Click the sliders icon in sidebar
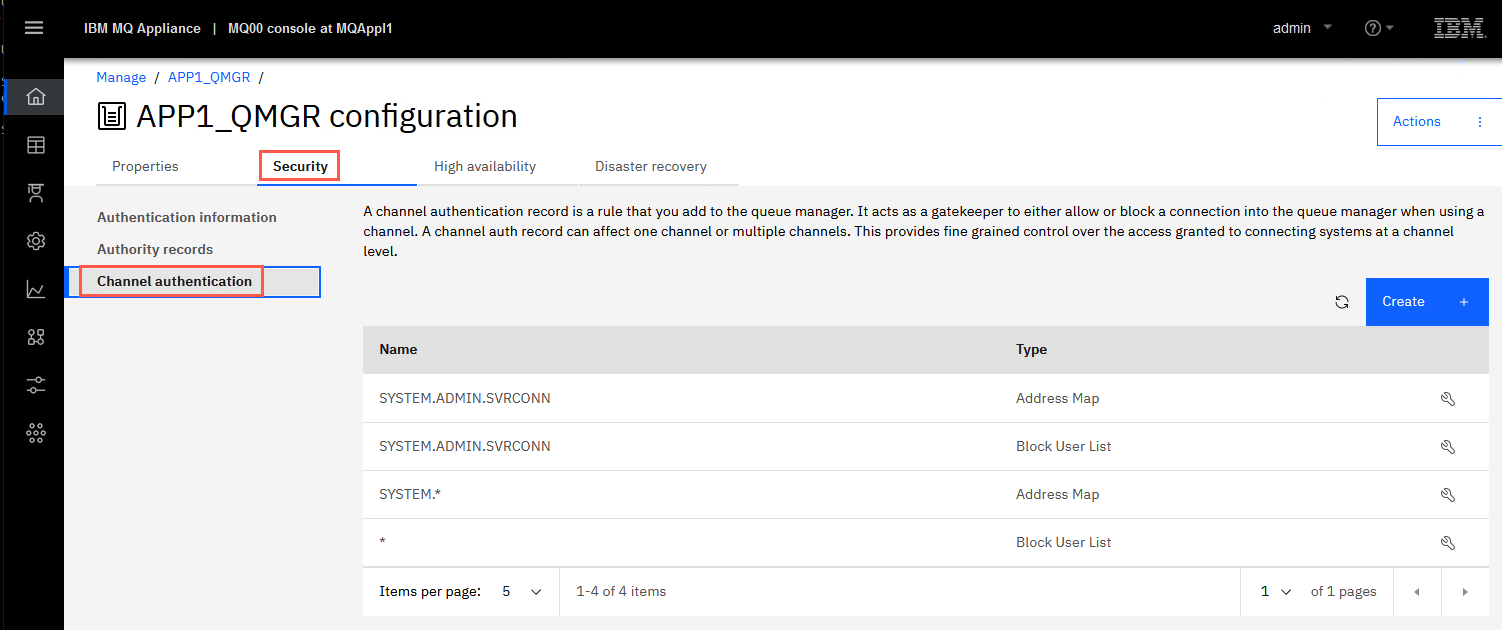1502x630 pixels. pos(36,385)
